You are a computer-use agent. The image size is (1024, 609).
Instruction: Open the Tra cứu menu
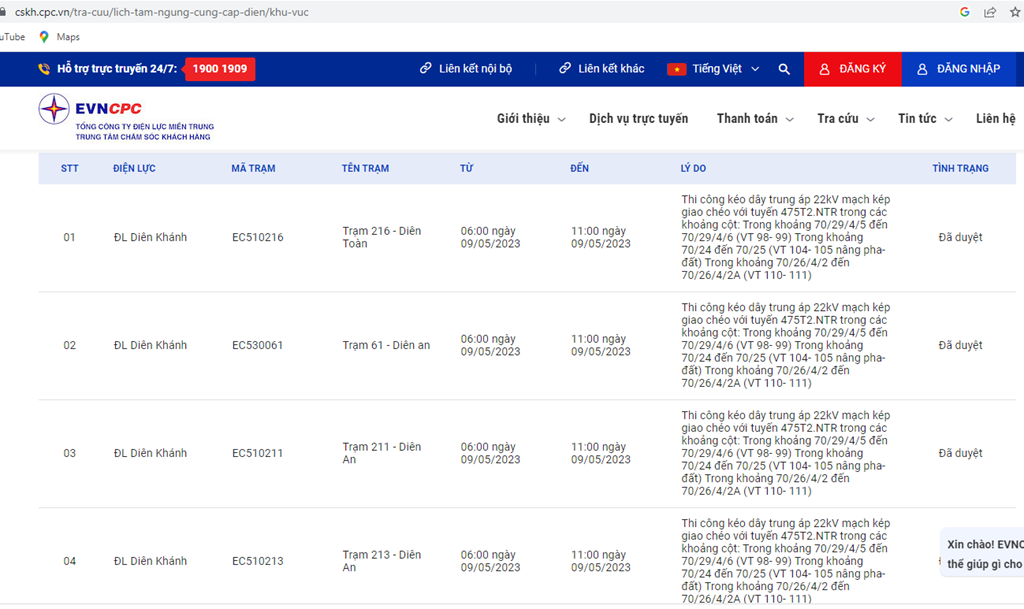845,119
